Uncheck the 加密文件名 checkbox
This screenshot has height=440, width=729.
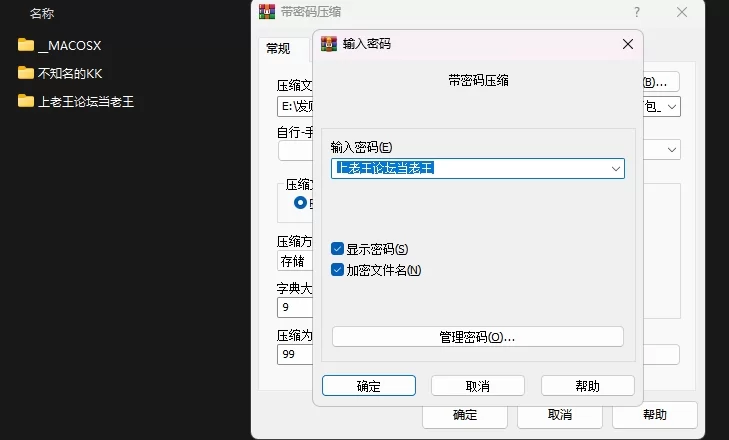(x=338, y=270)
